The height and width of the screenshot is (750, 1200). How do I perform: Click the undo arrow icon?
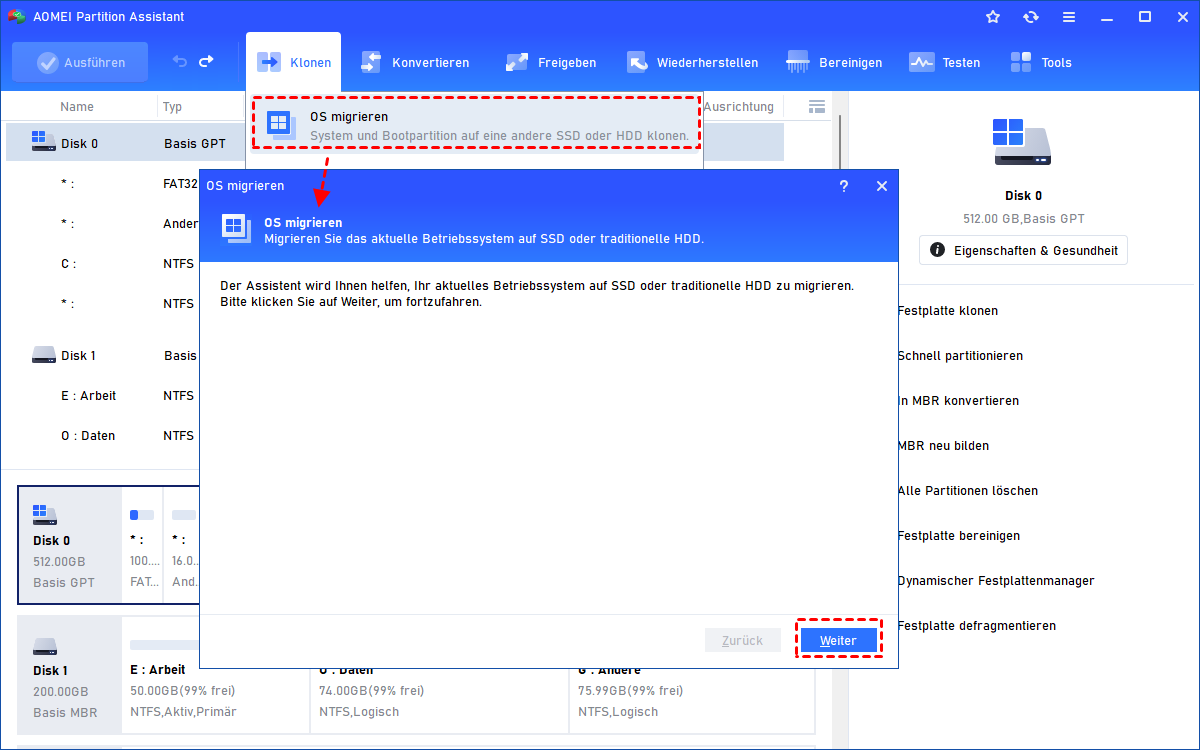179,62
